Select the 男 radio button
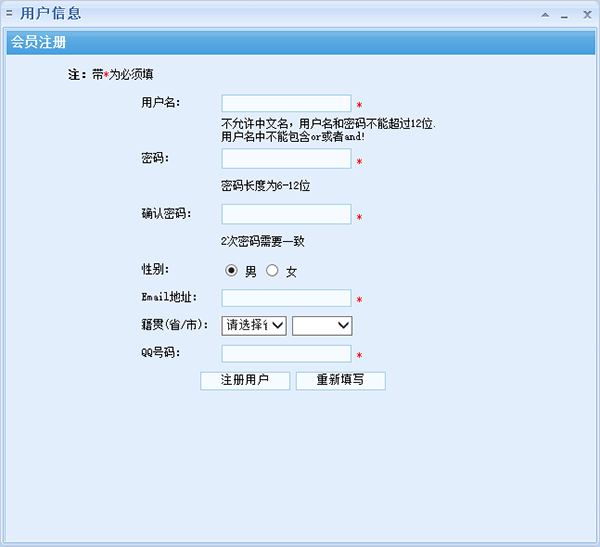600x547 pixels. [231, 271]
